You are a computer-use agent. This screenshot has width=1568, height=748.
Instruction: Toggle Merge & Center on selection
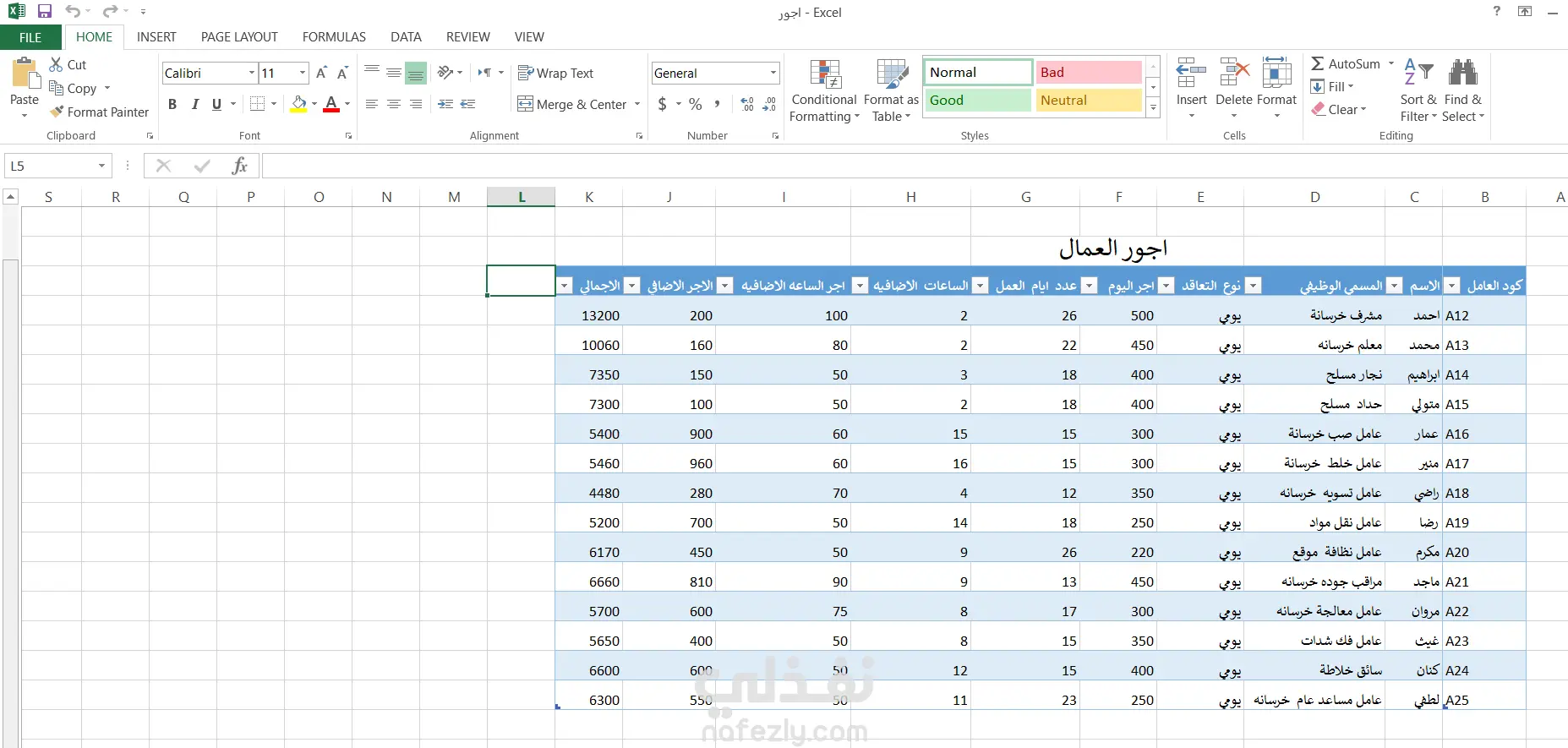[573, 104]
